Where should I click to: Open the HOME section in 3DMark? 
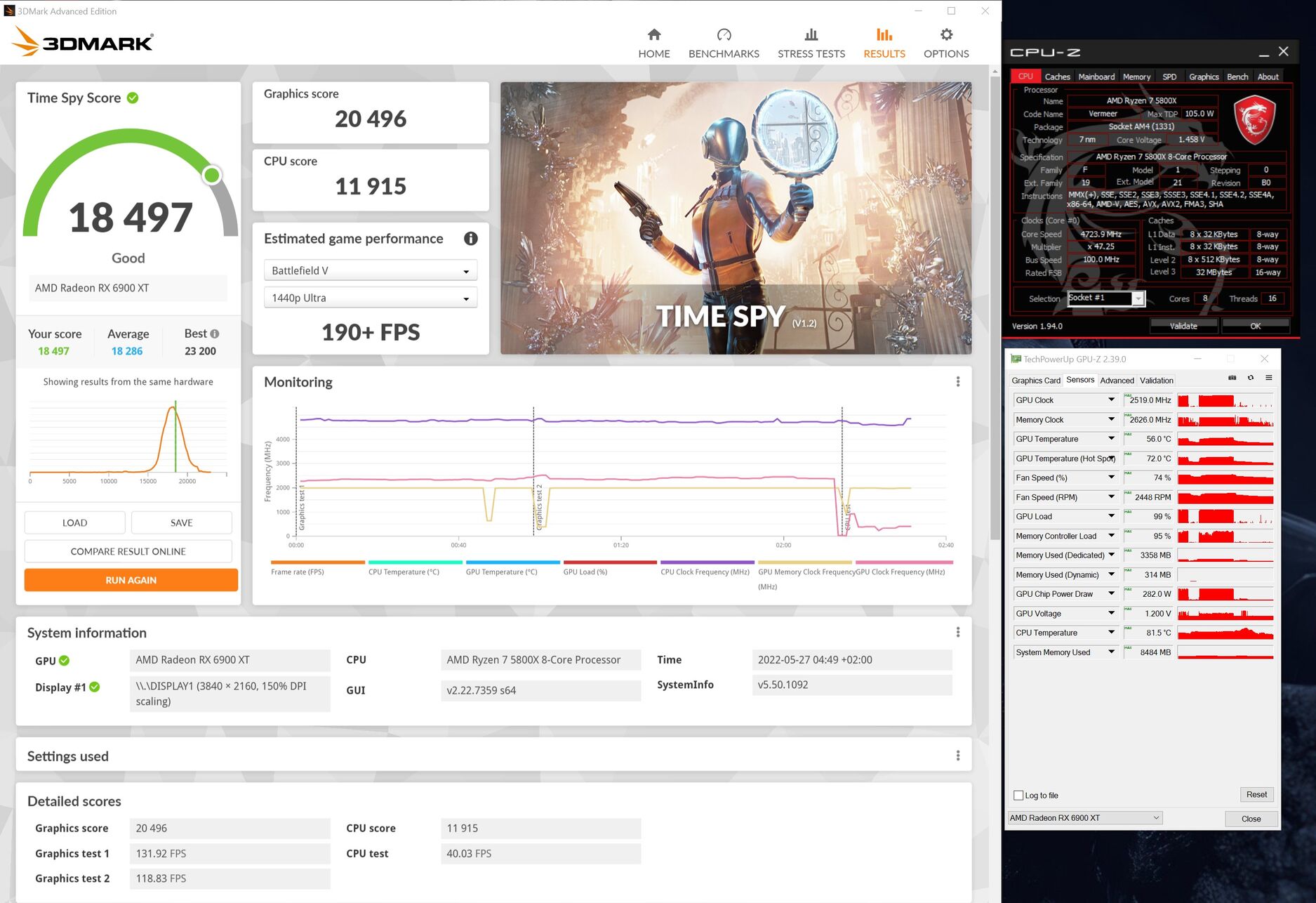click(653, 44)
